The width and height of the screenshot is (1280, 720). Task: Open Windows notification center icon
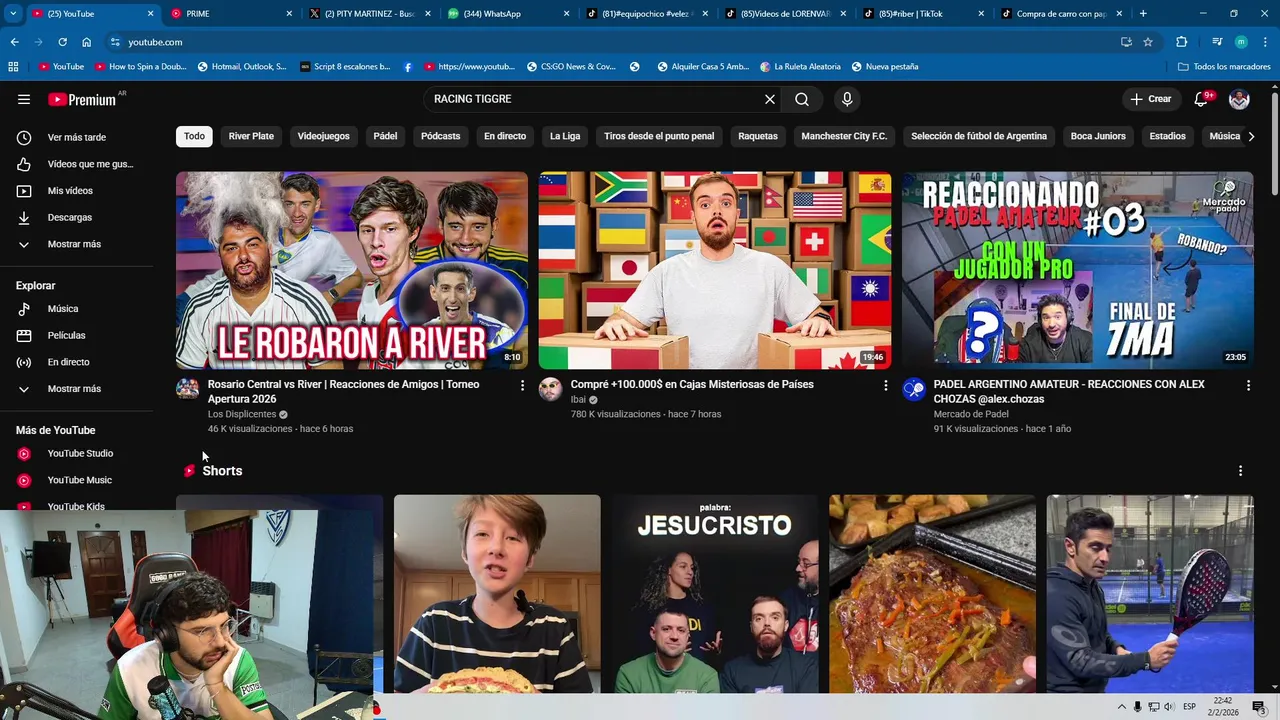tap(1258, 707)
